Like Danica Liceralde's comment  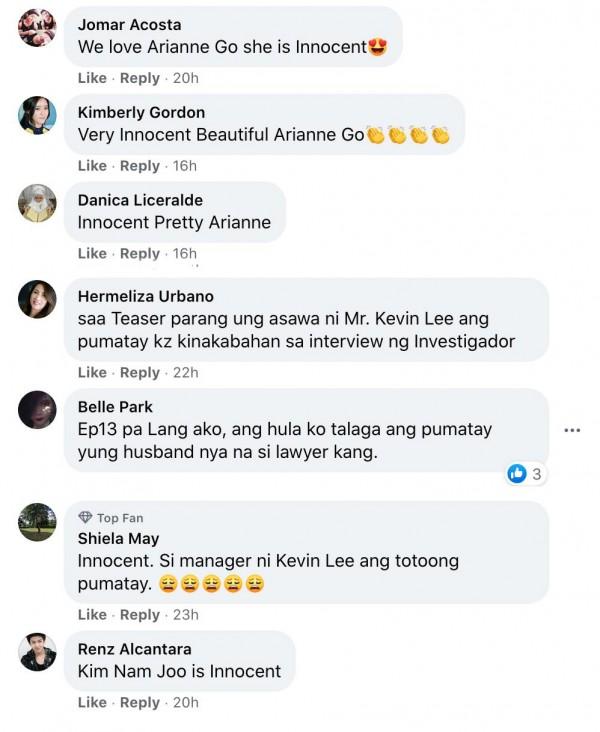pos(92,253)
